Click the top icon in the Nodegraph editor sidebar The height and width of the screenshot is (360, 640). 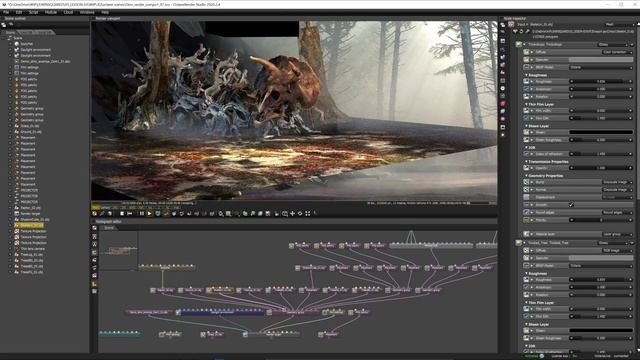coord(95,229)
